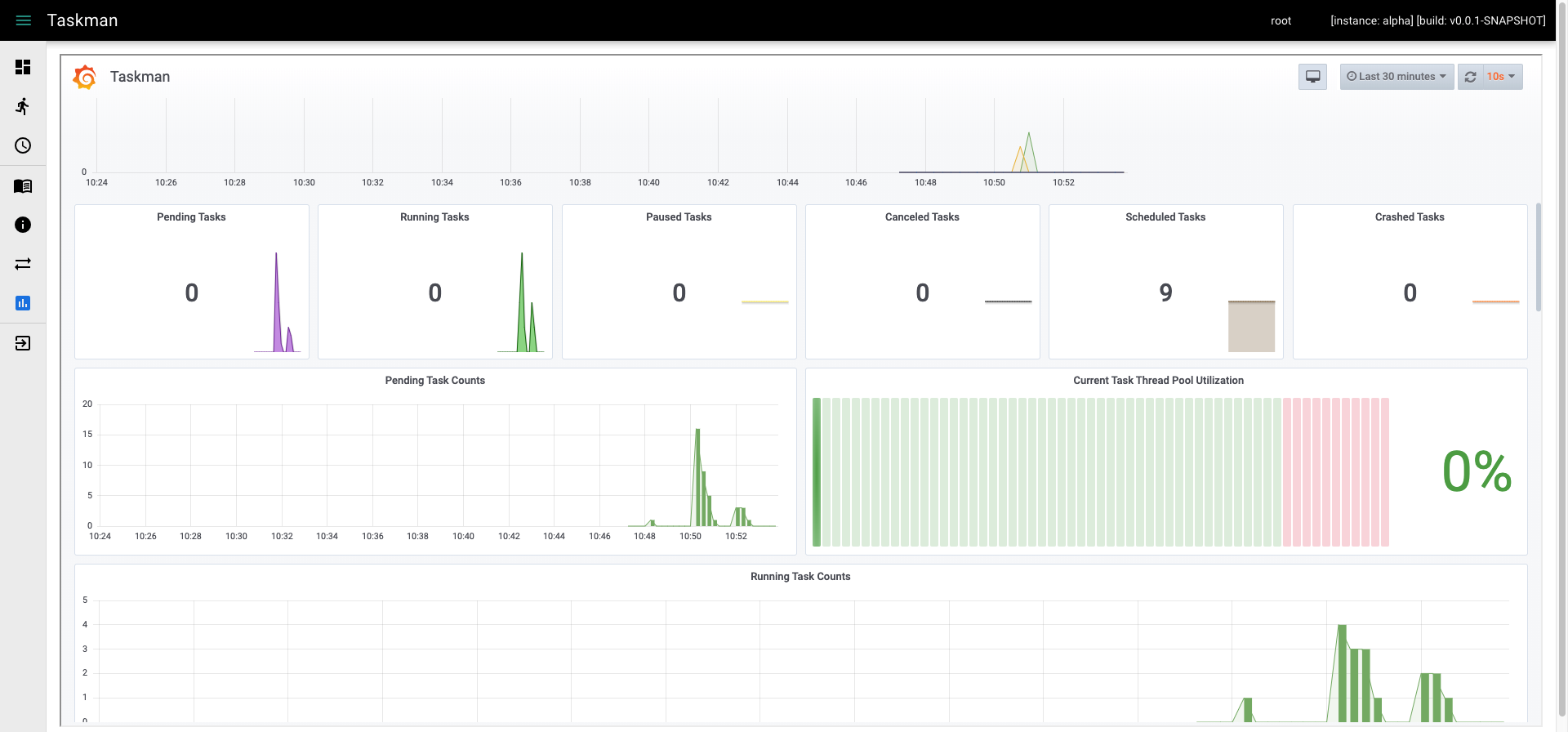Click the peak in the top overview graph

click(1028, 151)
